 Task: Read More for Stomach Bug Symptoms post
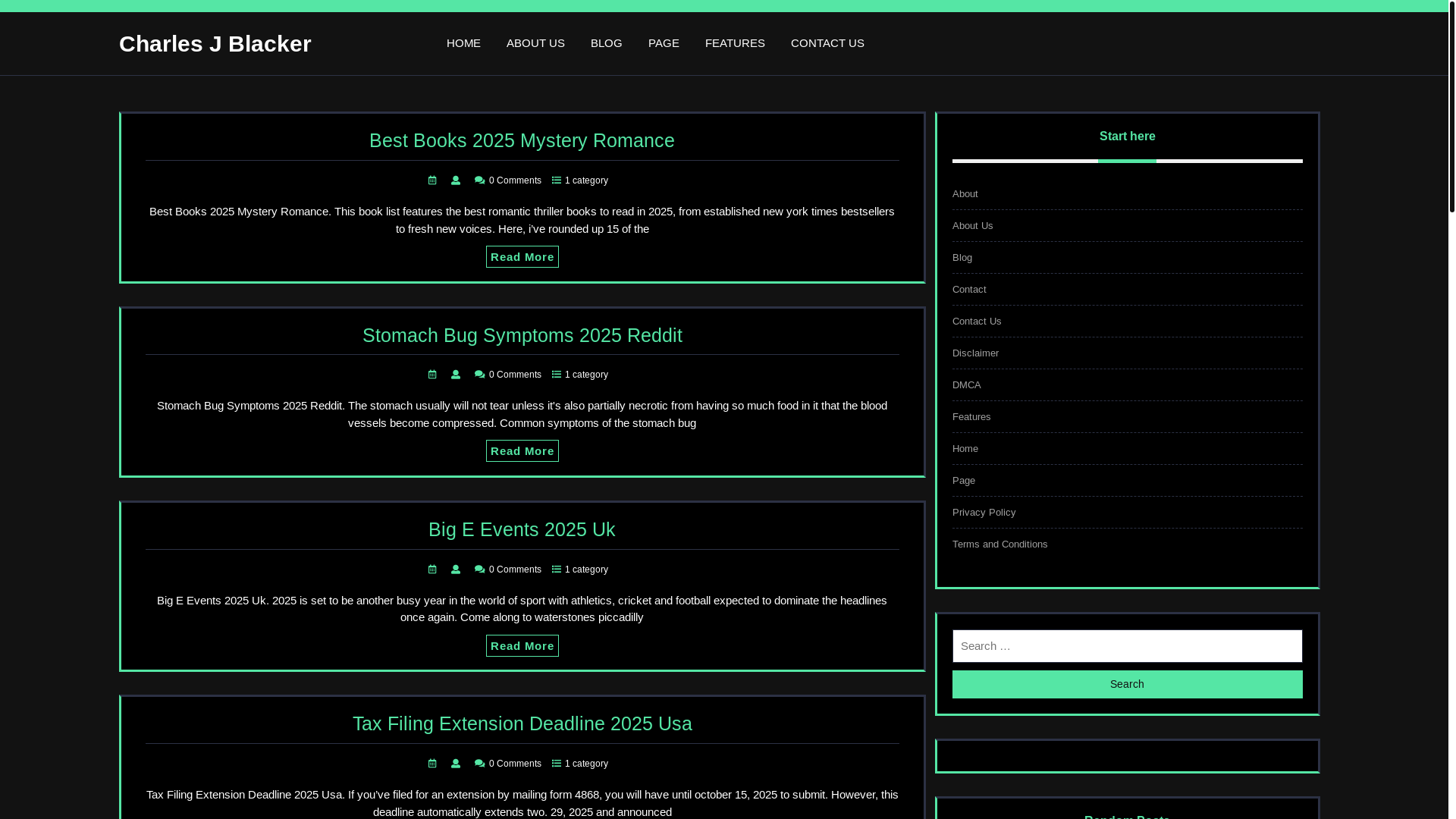tap(522, 451)
